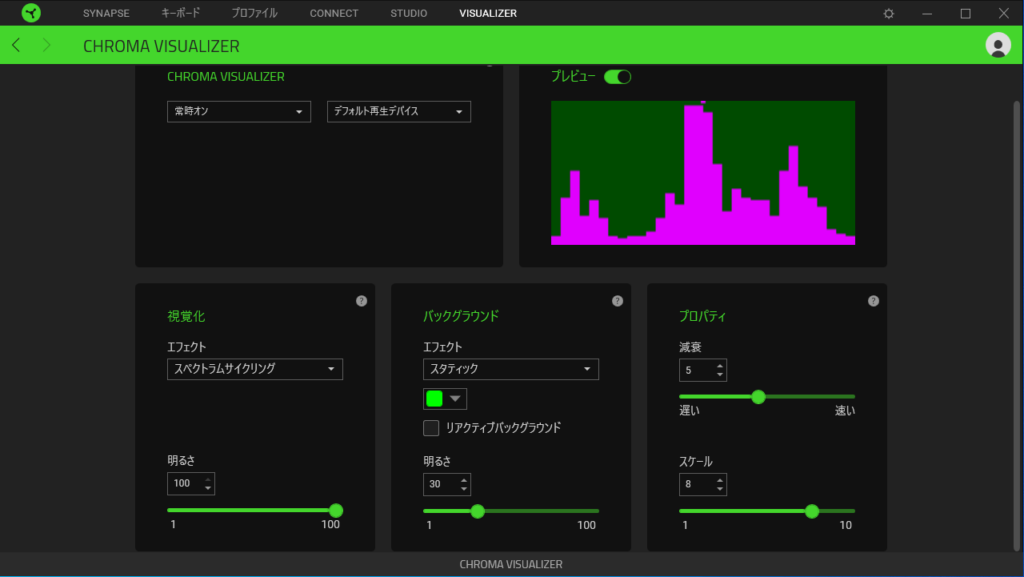Increase 減衰 value with up stepper

pos(720,366)
